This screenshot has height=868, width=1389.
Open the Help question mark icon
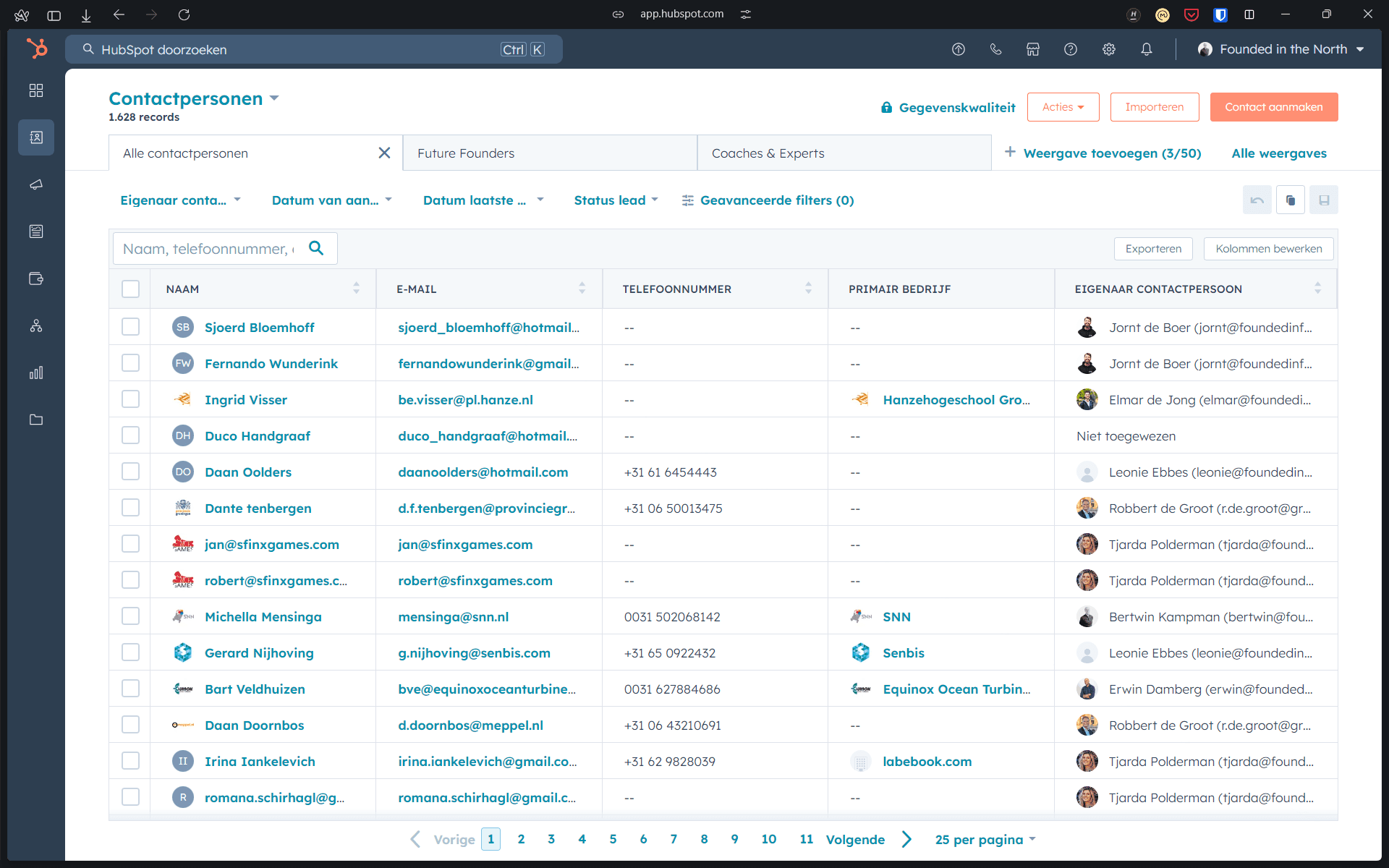pyautogui.click(x=1071, y=49)
